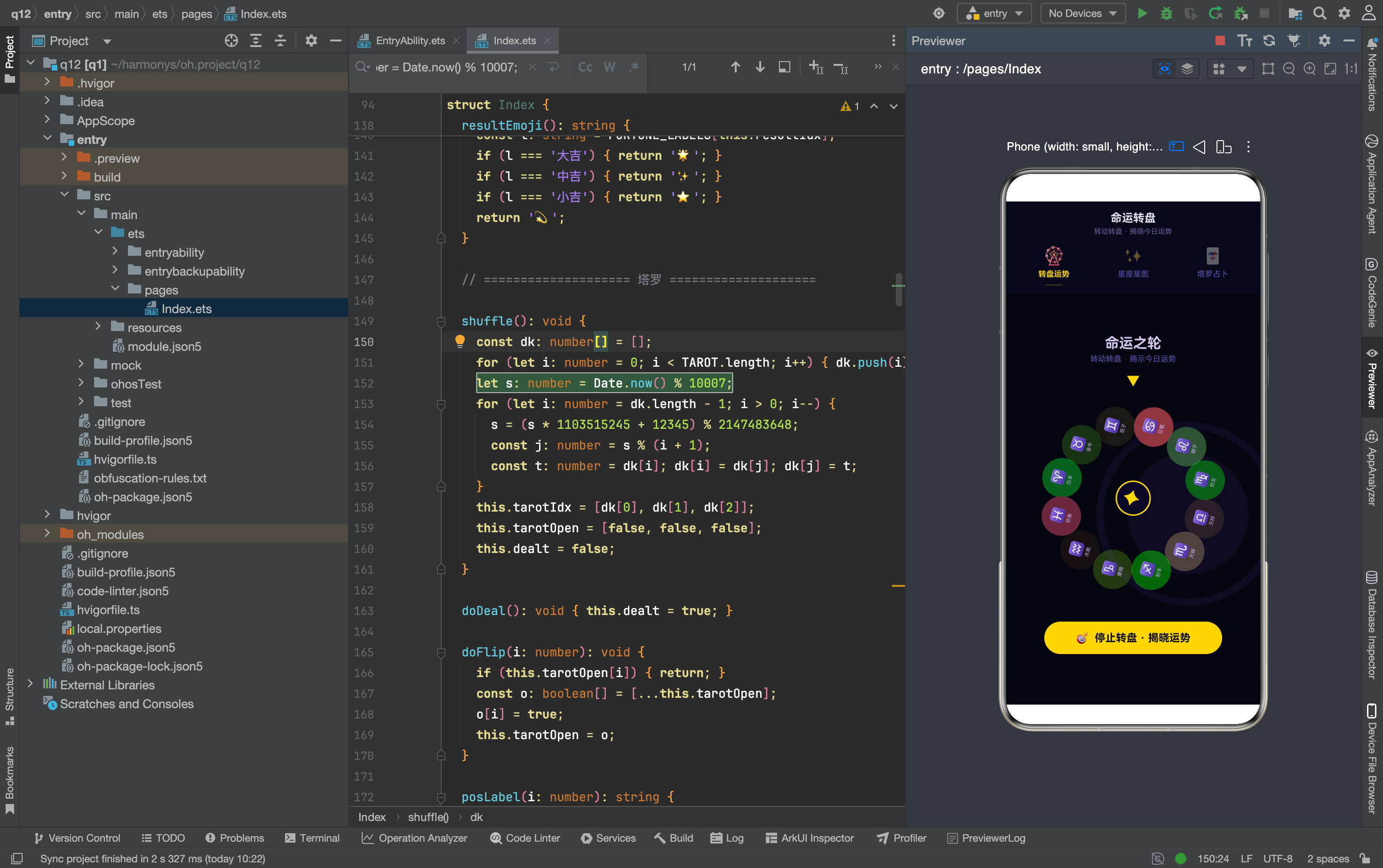This screenshot has height=868, width=1383.
Task: Click 塔罗占卜 tab in the phone preview
Action: coord(1212,263)
